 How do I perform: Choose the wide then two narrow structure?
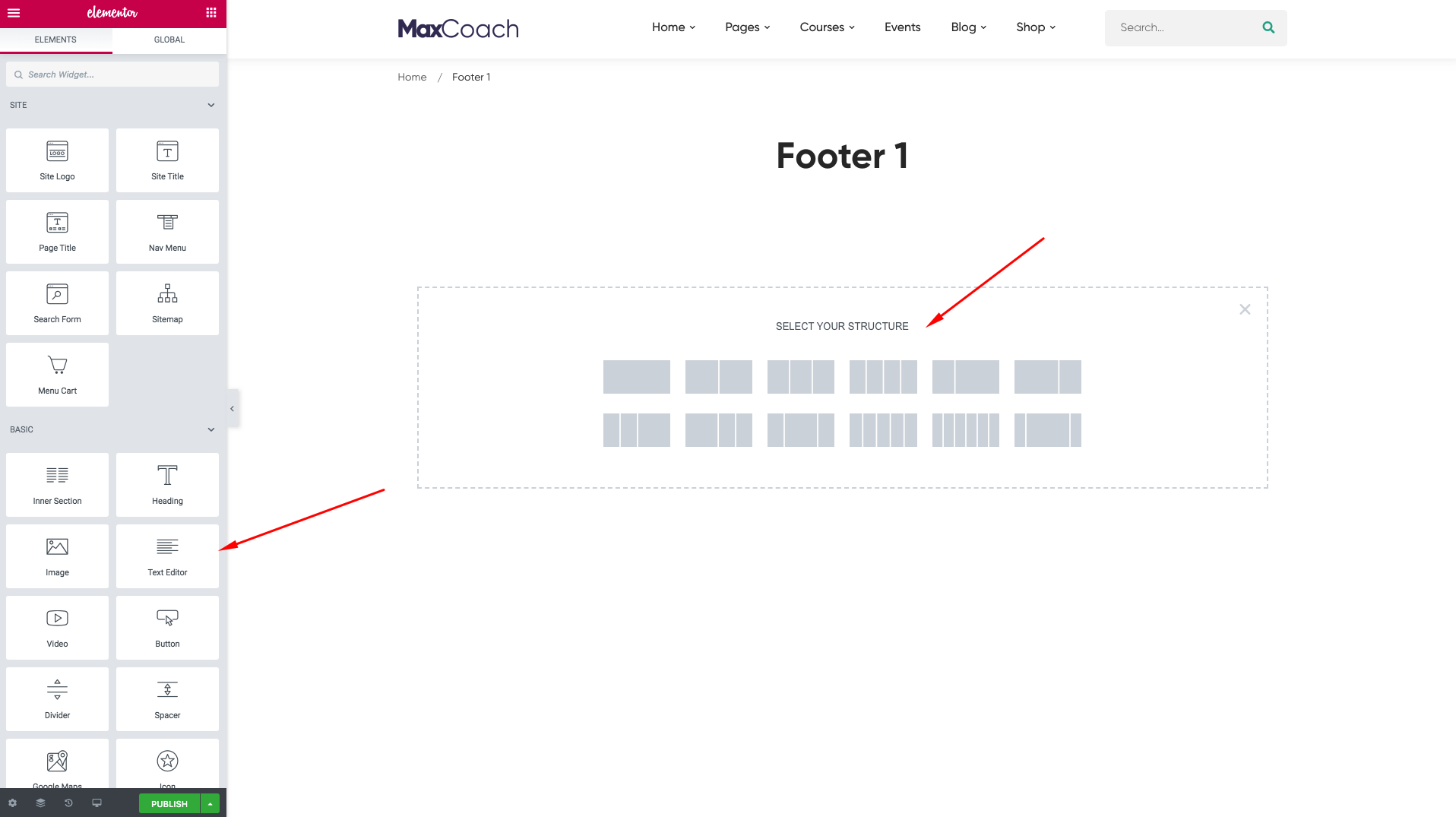point(719,430)
